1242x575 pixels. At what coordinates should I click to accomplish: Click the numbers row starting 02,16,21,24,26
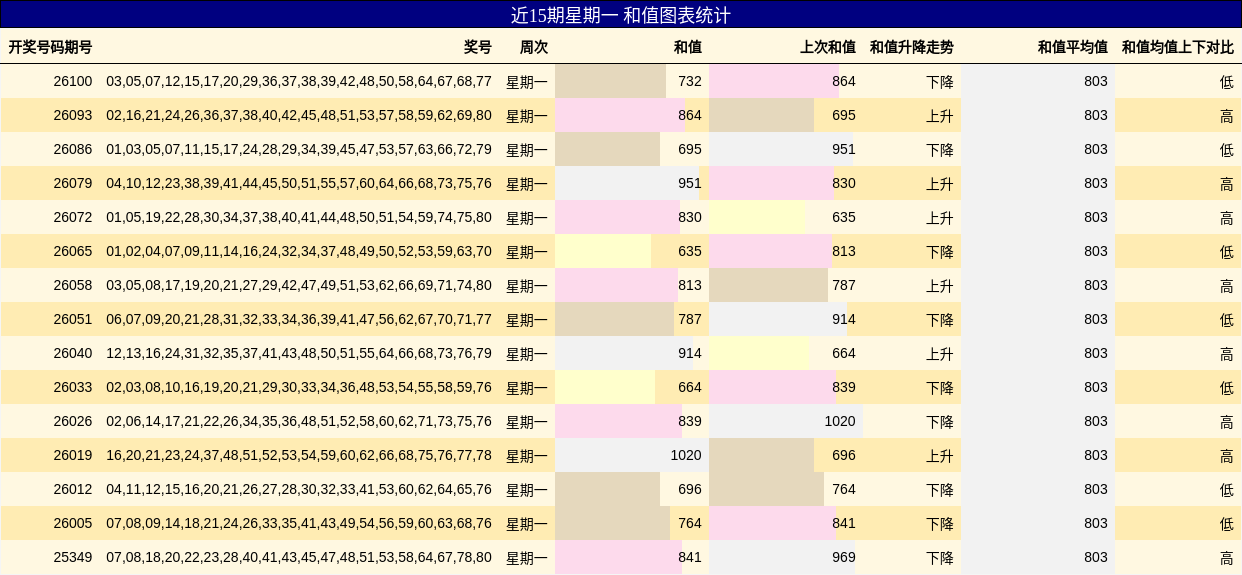[x=299, y=115]
